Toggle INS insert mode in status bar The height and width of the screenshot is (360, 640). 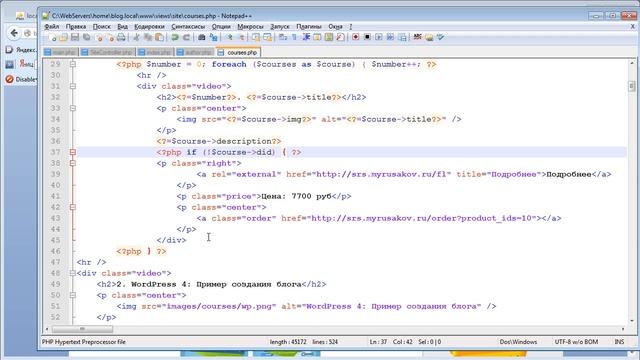[x=619, y=342]
